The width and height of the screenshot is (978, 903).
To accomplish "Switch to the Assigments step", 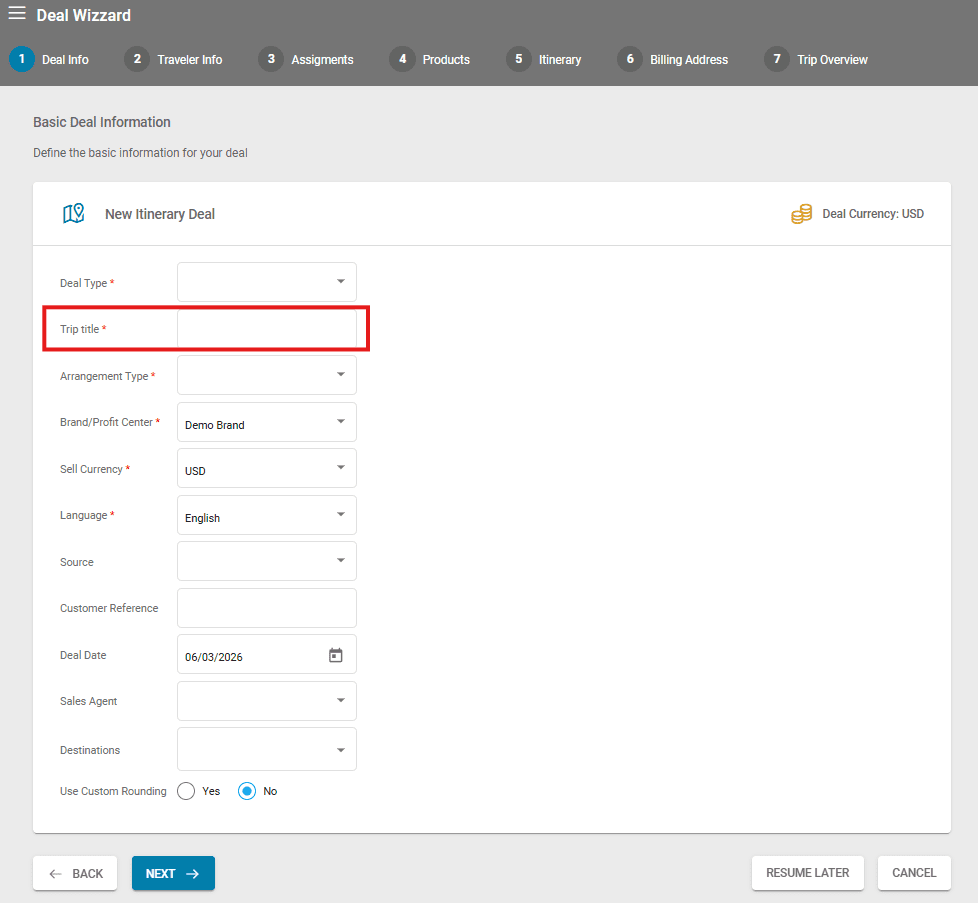I will (x=322, y=60).
